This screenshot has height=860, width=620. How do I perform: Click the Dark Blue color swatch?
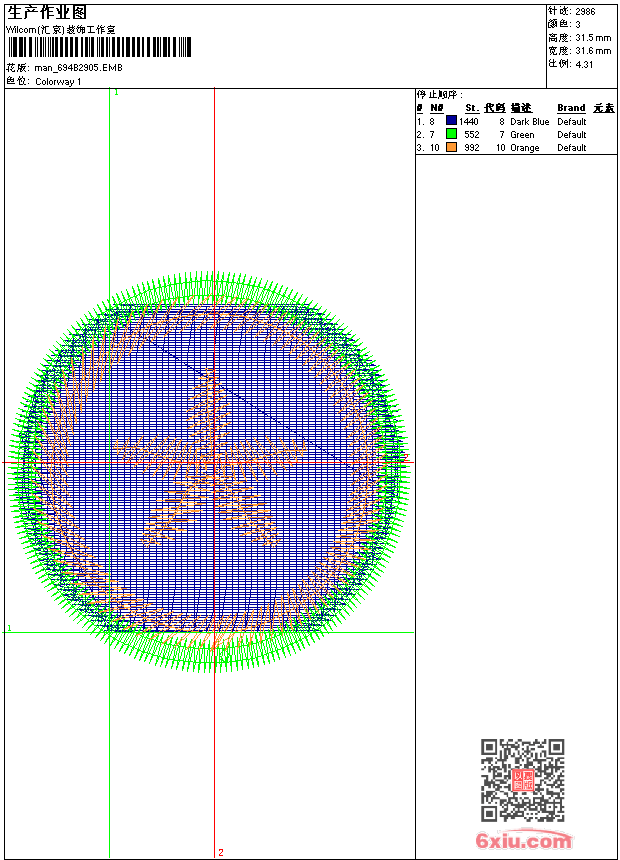[451, 121]
